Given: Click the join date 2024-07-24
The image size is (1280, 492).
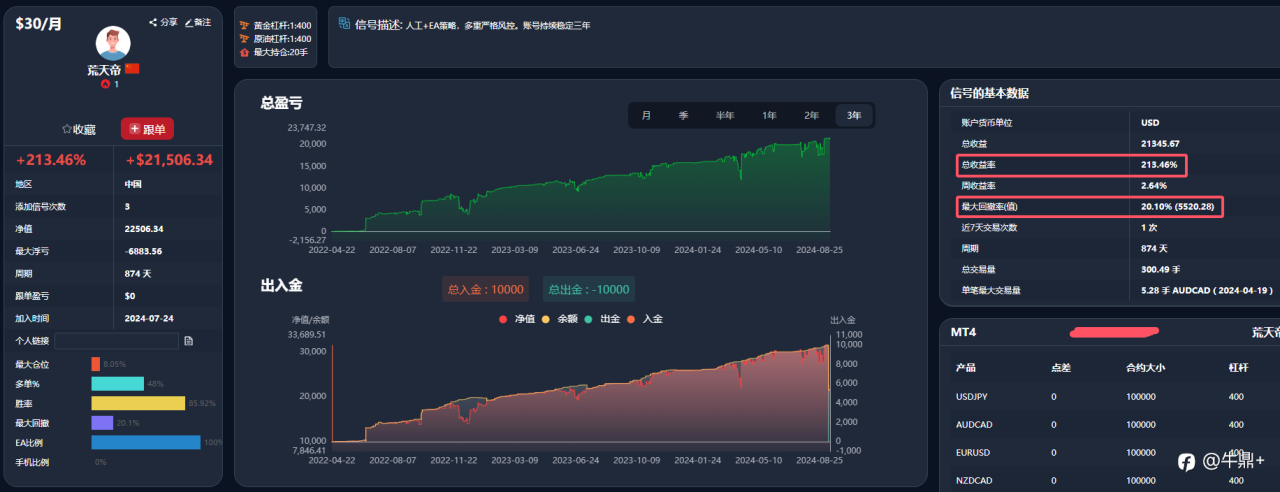Looking at the screenshot, I should click(148, 318).
